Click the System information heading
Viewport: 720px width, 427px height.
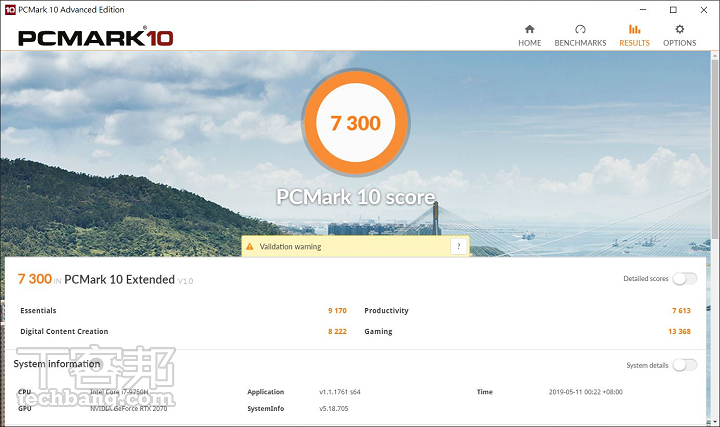pos(56,364)
